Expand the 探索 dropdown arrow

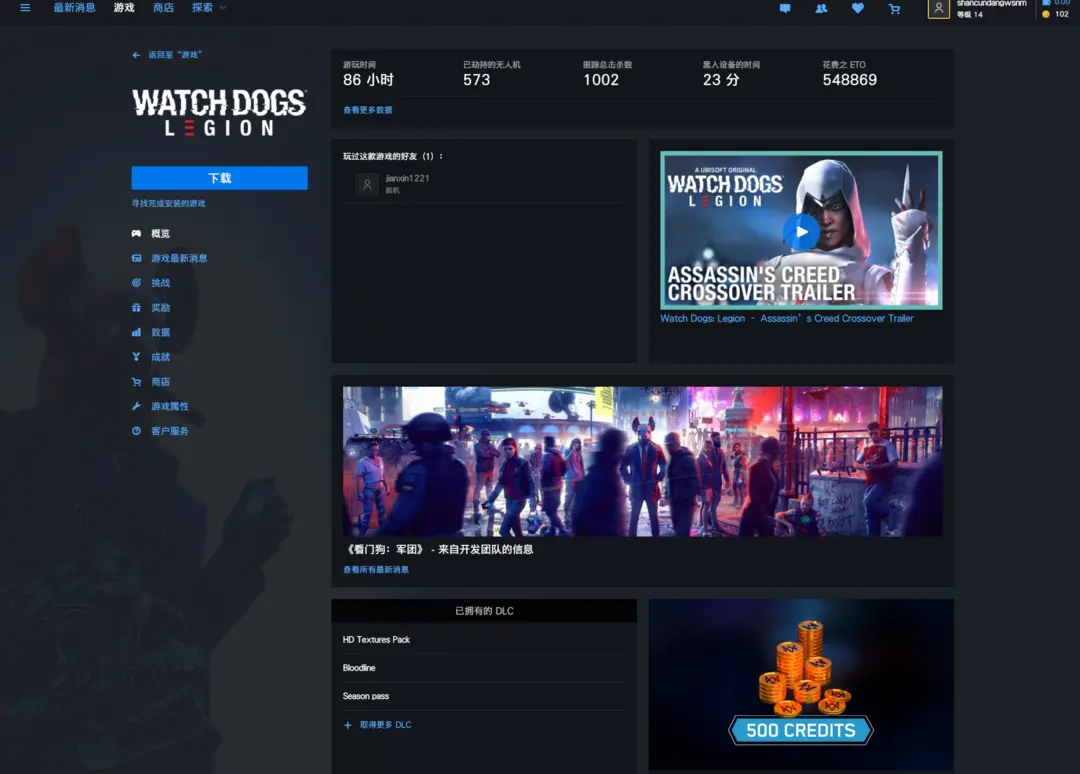click(x=222, y=8)
